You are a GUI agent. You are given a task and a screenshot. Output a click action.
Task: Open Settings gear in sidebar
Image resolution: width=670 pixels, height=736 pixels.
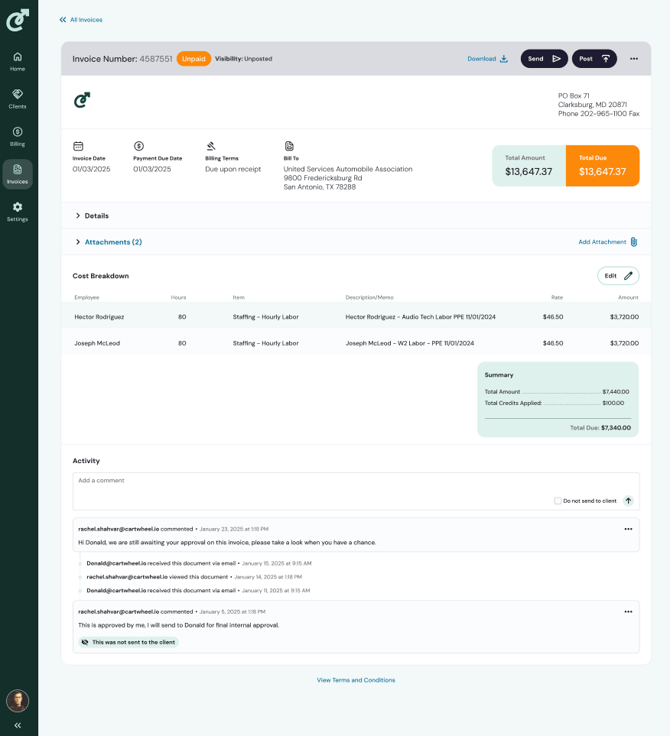coord(17,211)
